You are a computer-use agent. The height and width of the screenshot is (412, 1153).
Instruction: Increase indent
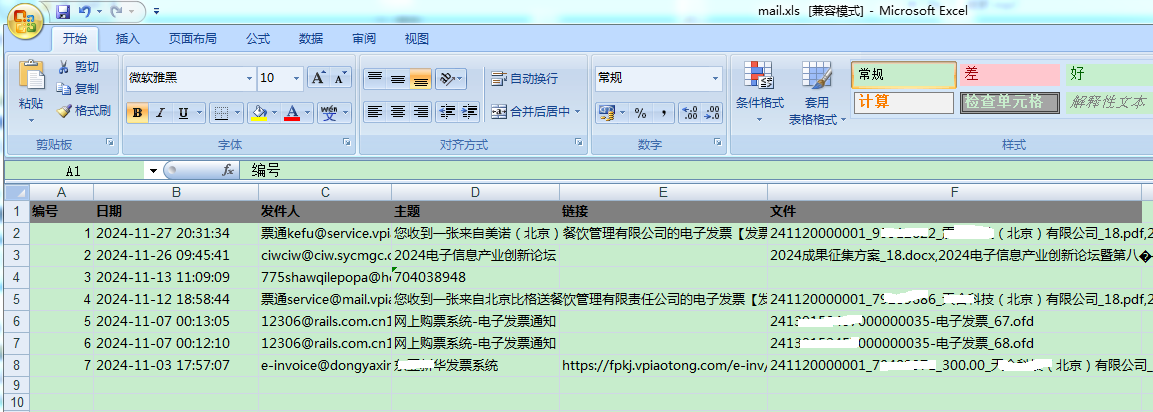tap(470, 113)
